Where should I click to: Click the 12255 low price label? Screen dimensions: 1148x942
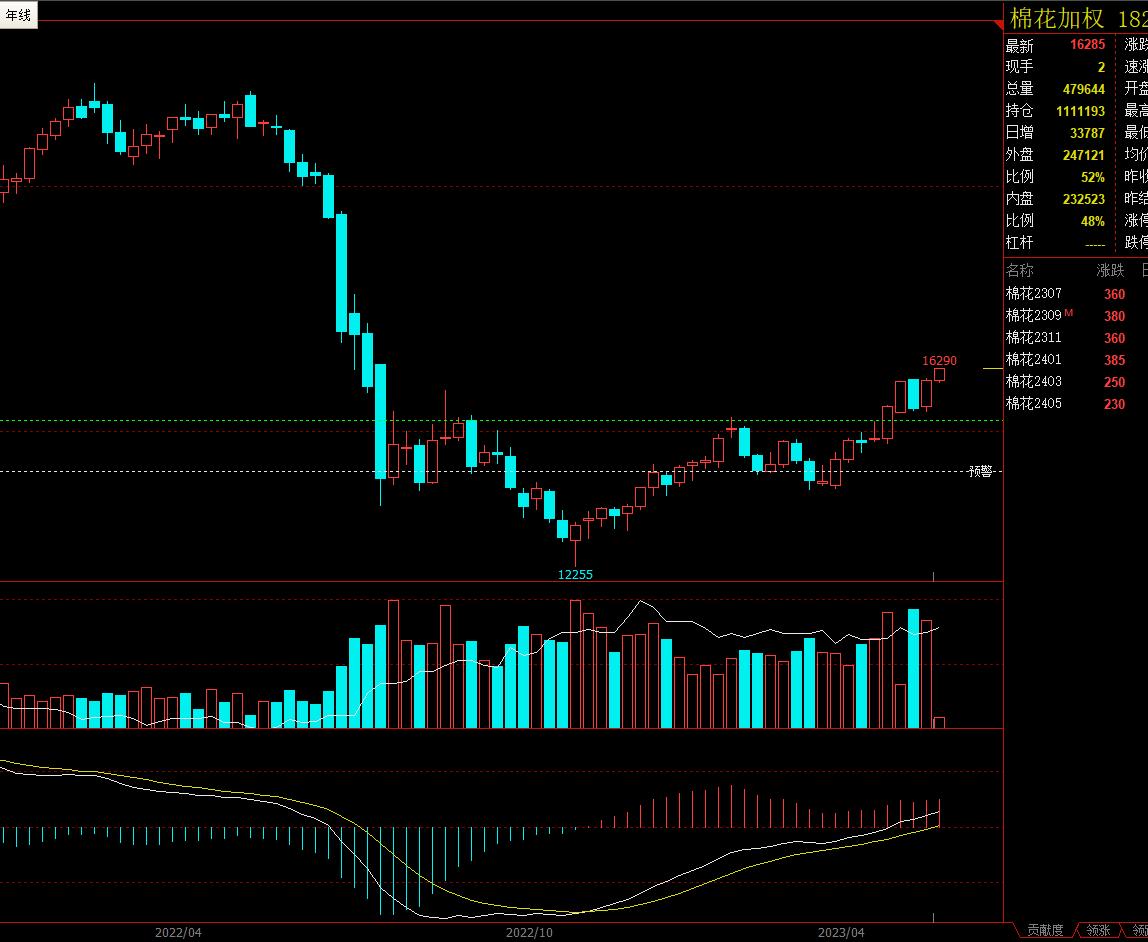click(x=575, y=575)
